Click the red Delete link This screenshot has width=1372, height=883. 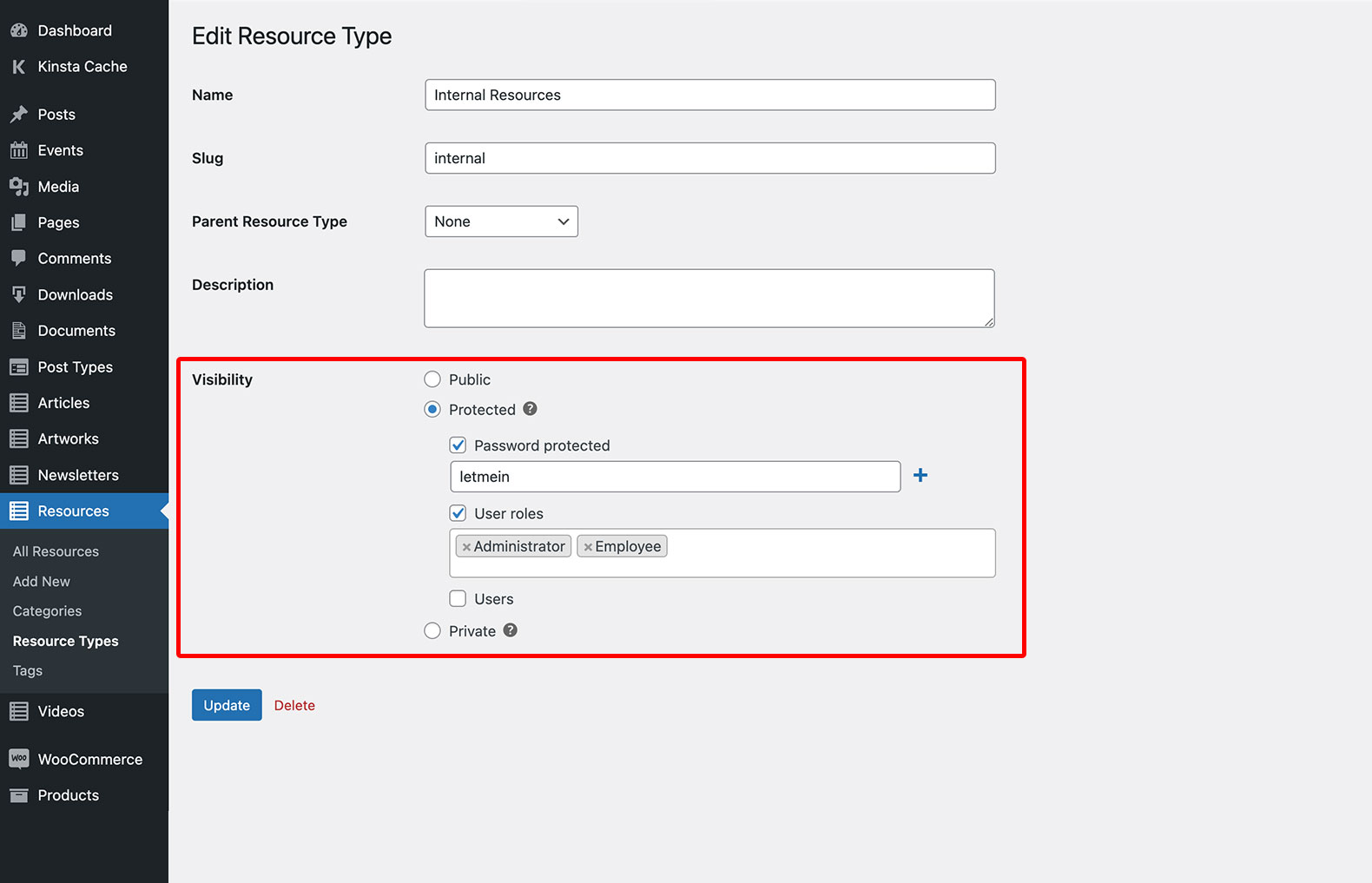coord(294,706)
